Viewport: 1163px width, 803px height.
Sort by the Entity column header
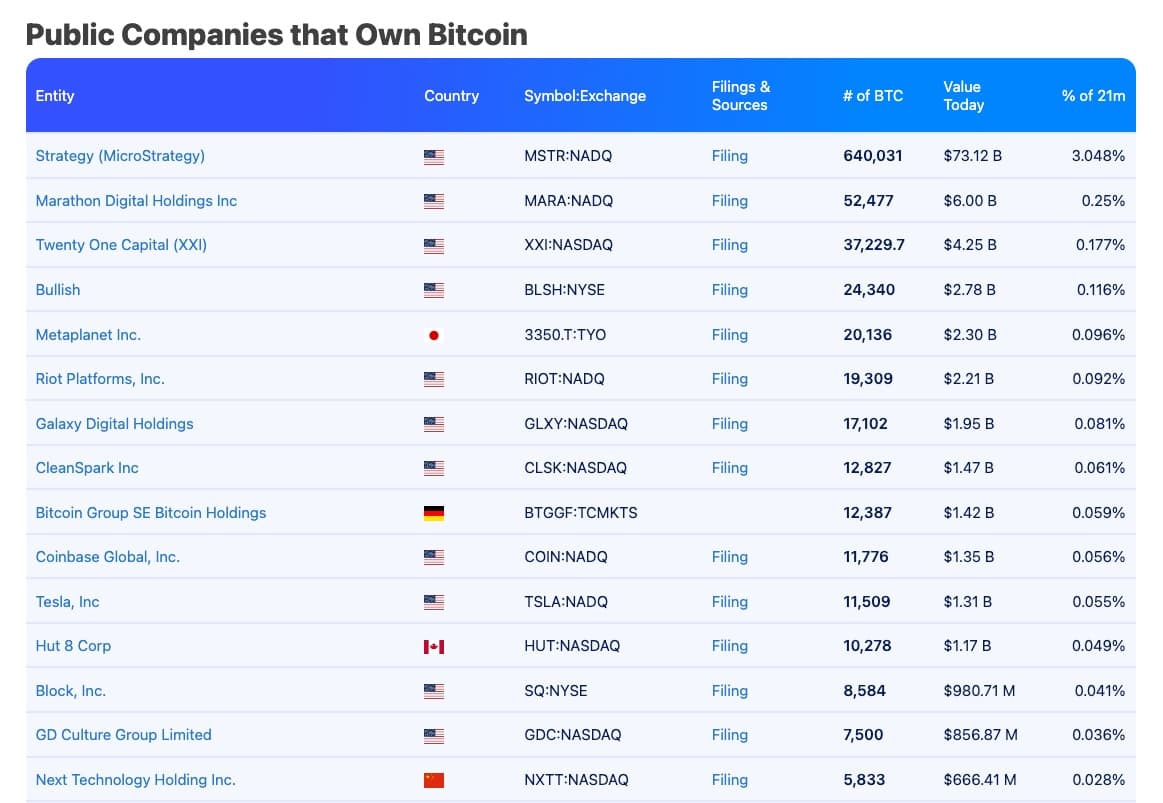(x=55, y=96)
